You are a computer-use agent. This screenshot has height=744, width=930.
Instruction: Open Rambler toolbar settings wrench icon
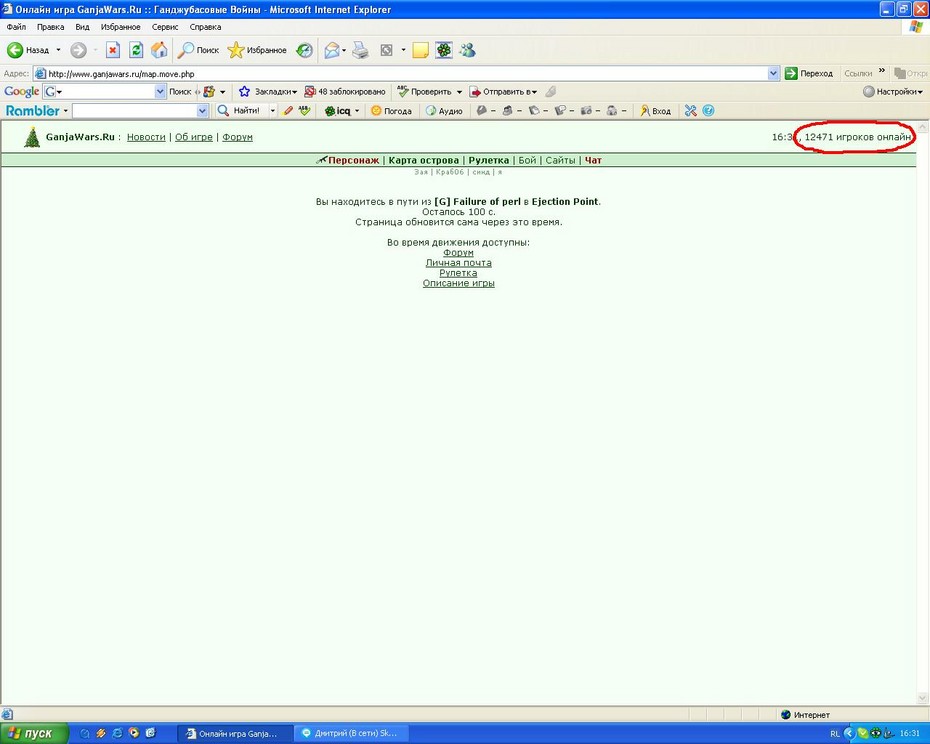click(x=690, y=110)
